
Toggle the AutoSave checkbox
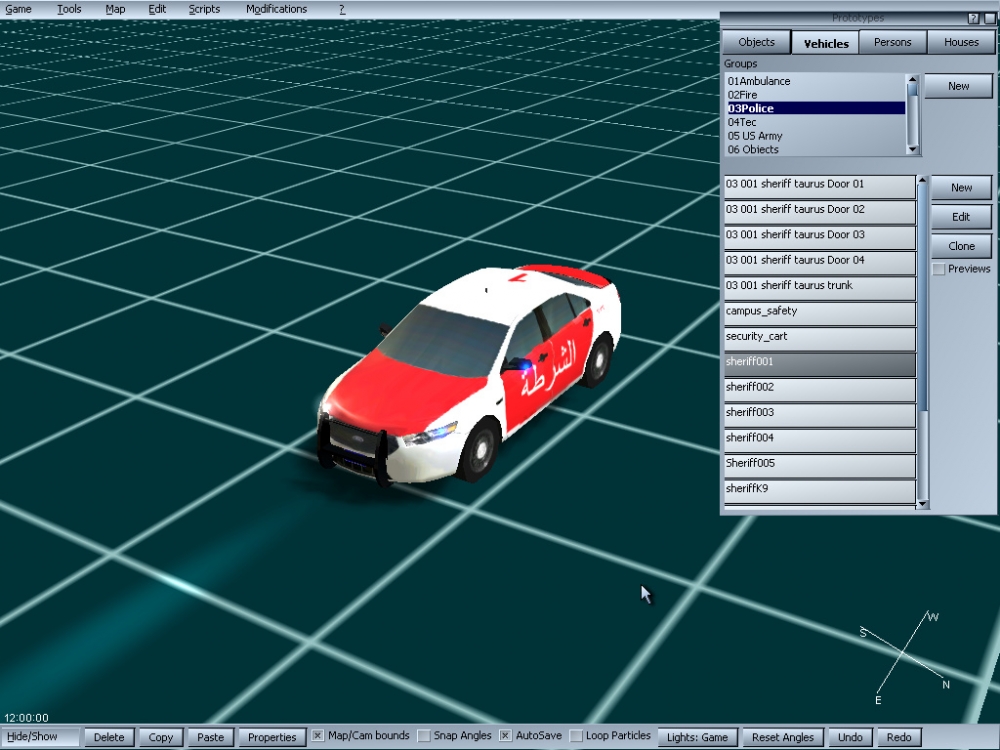point(505,735)
